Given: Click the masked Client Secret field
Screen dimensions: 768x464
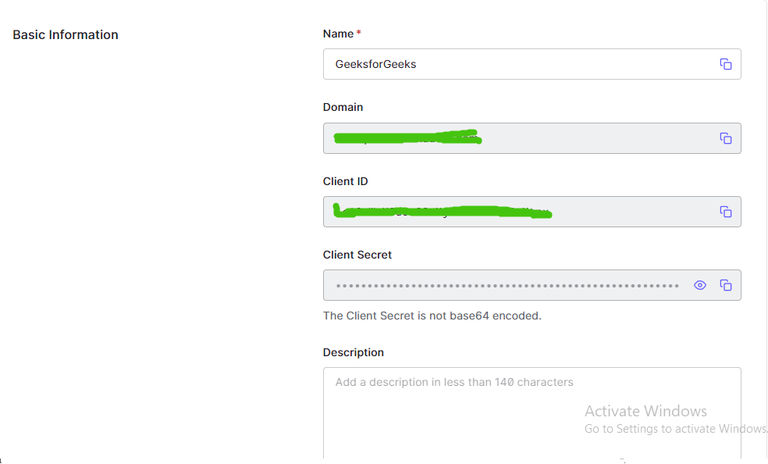Looking at the screenshot, I should coord(500,285).
